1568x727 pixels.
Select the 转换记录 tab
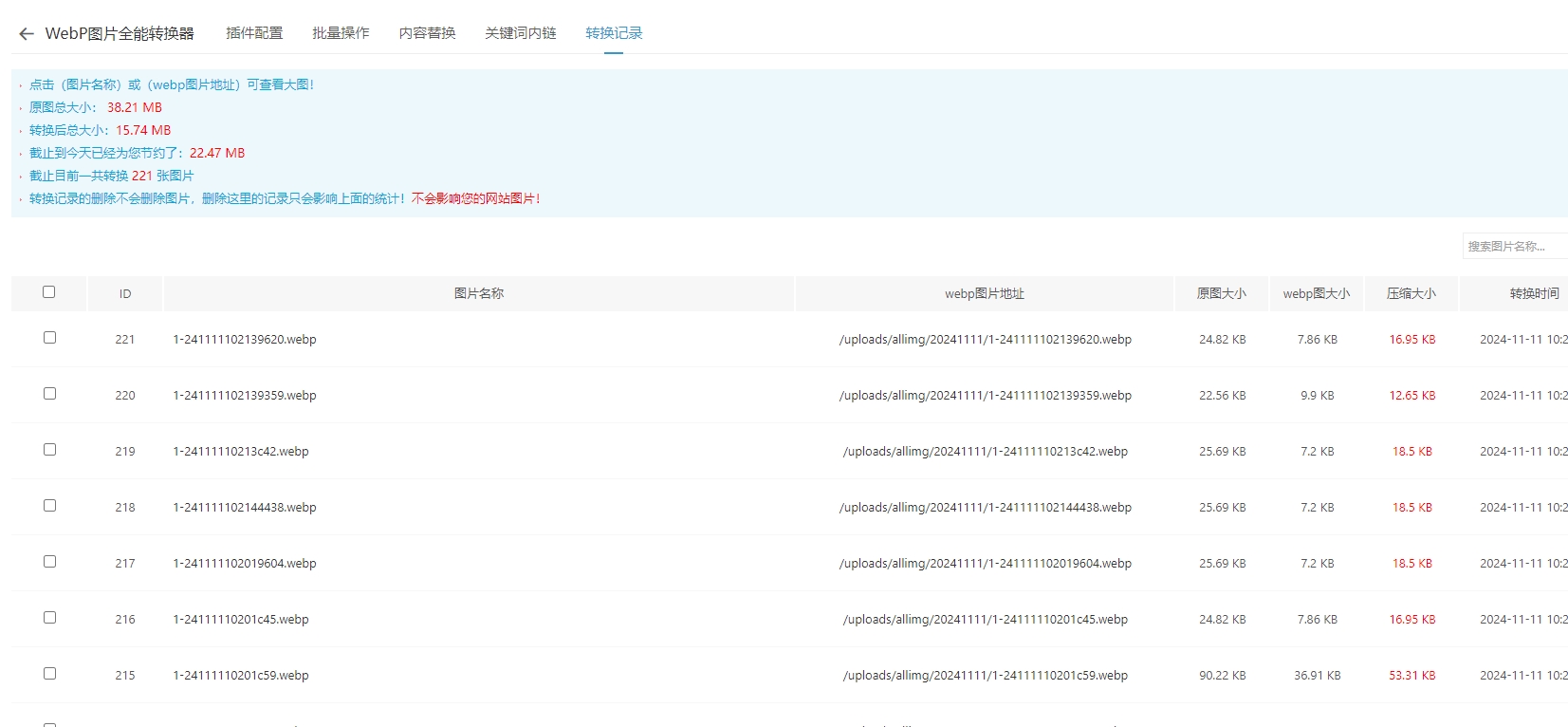[614, 33]
